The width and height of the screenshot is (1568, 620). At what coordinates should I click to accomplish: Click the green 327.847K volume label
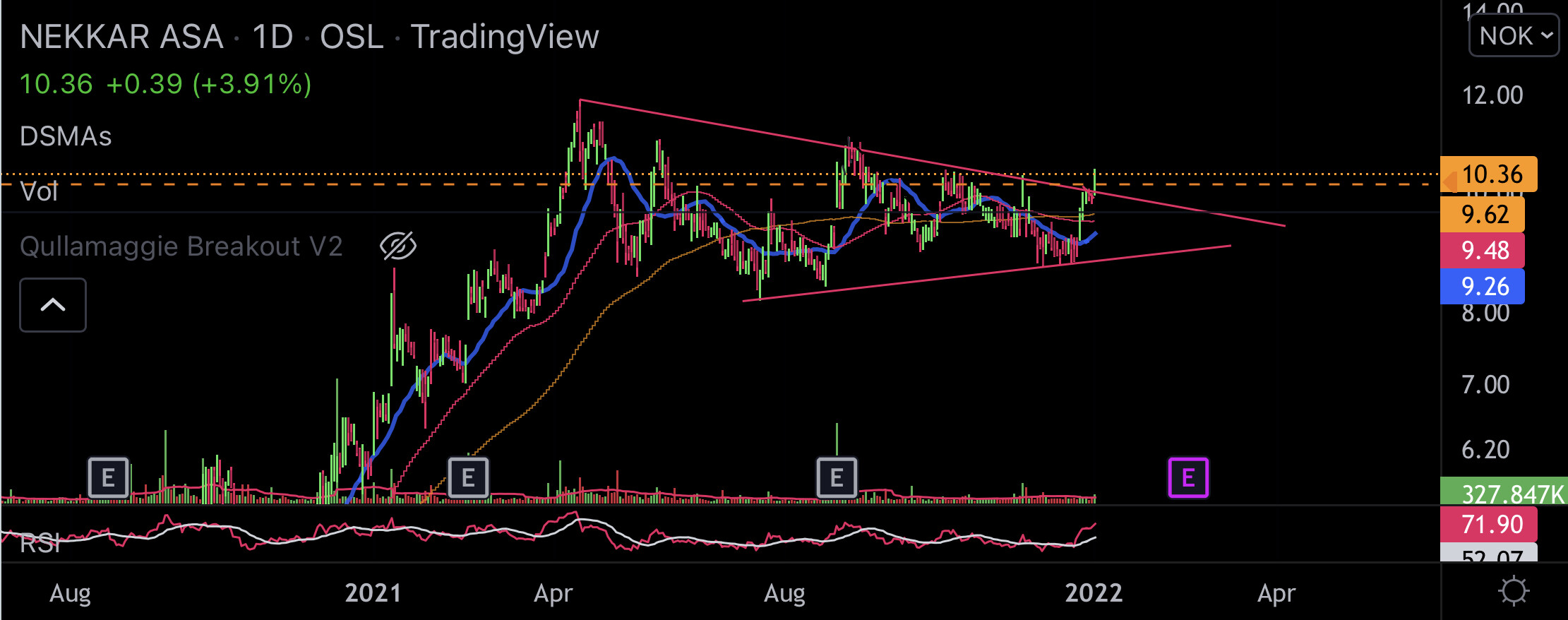click(1504, 493)
